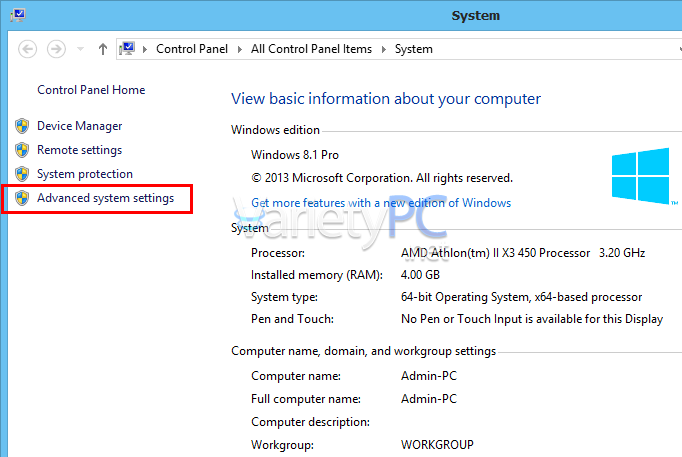Go back with the Back arrow

coord(27,49)
